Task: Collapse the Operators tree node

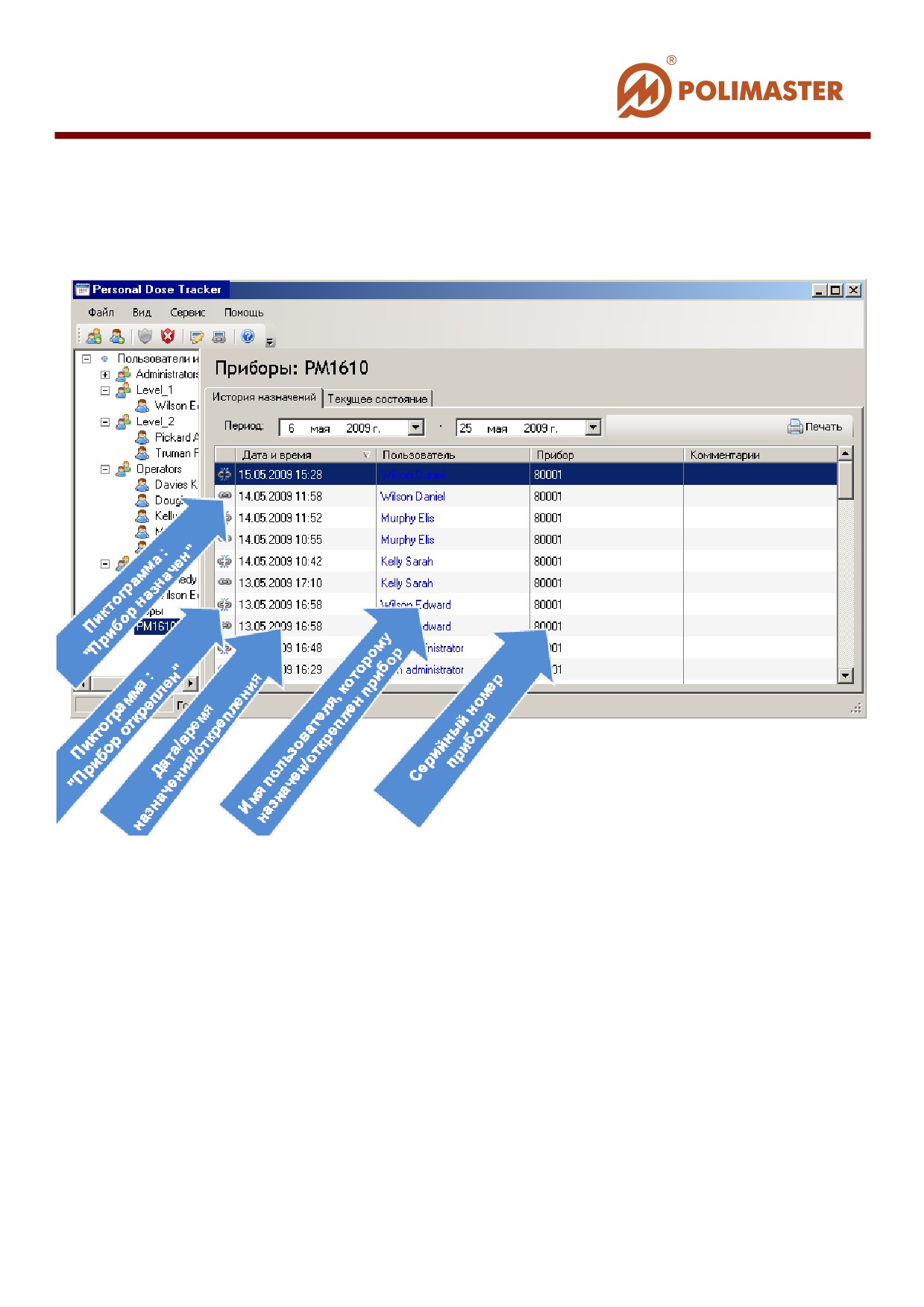Action: 105,470
